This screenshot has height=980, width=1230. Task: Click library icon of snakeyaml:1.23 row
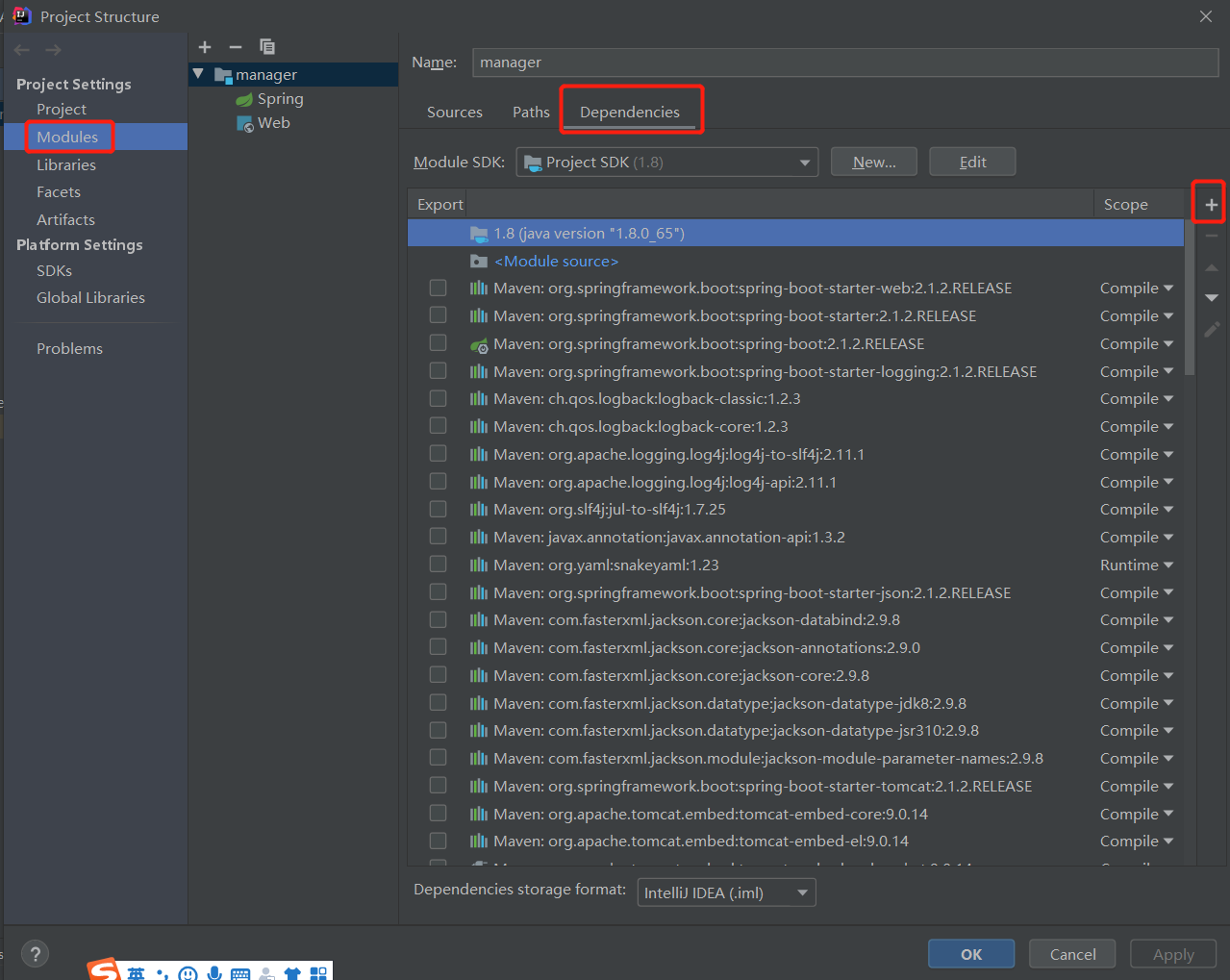(x=479, y=565)
